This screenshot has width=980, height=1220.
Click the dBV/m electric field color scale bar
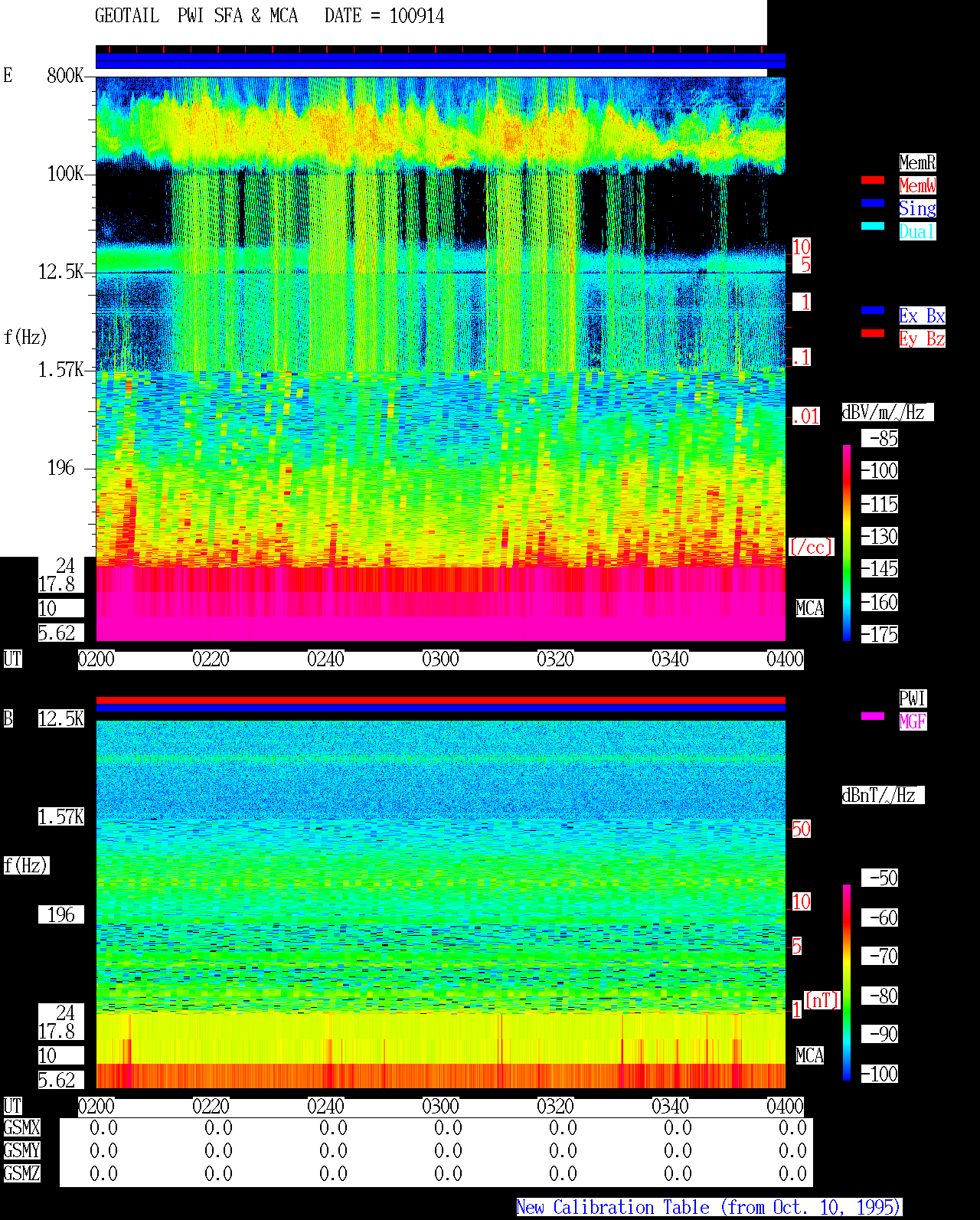[847, 542]
